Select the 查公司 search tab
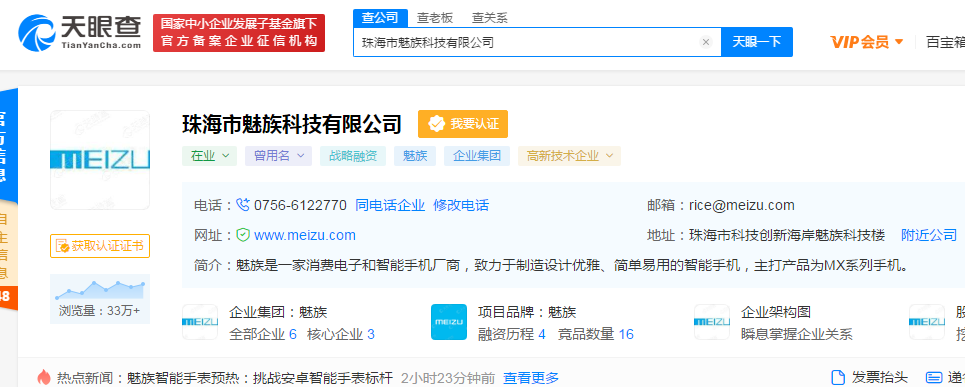 380,18
